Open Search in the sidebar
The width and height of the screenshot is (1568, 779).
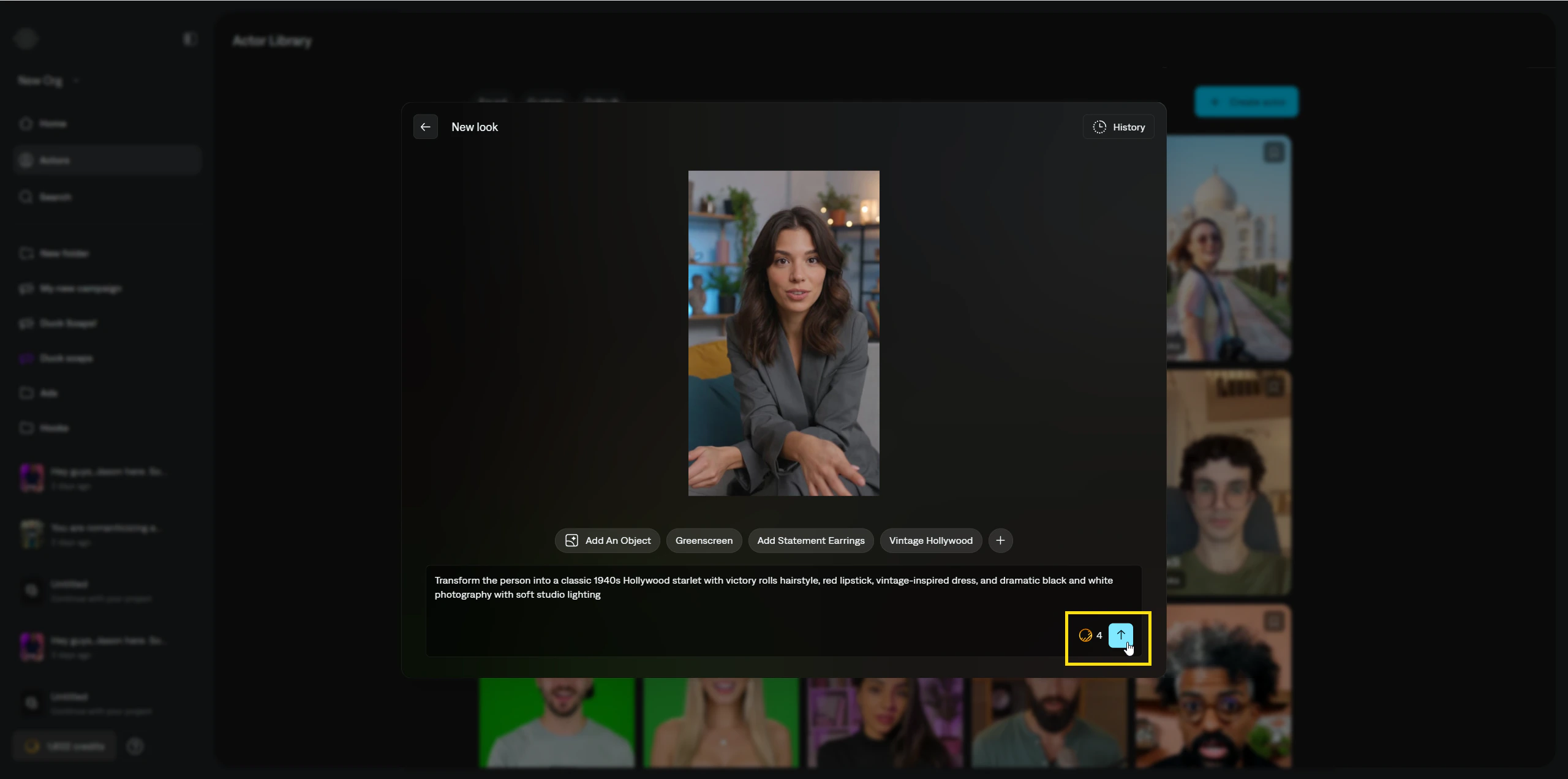107,197
